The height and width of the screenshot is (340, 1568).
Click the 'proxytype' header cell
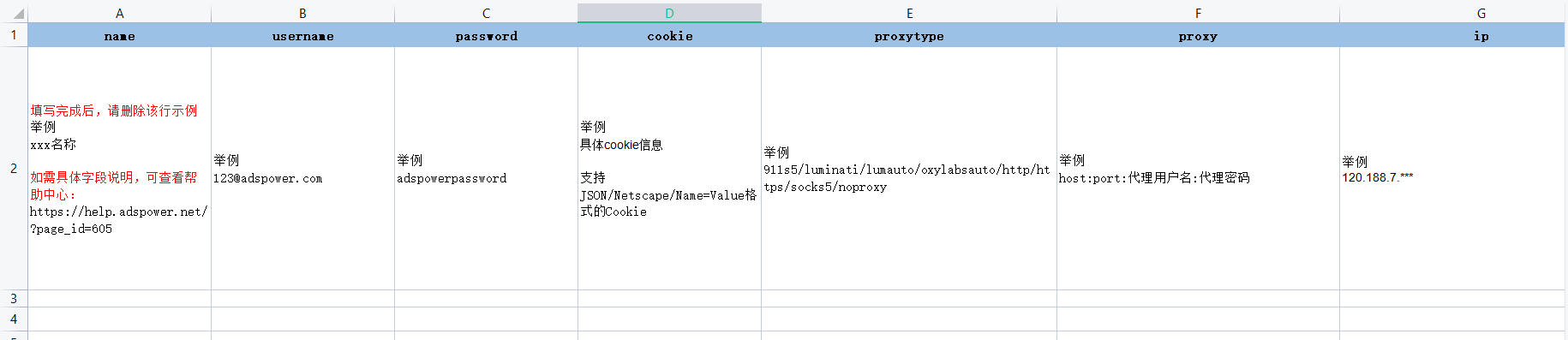(x=909, y=35)
